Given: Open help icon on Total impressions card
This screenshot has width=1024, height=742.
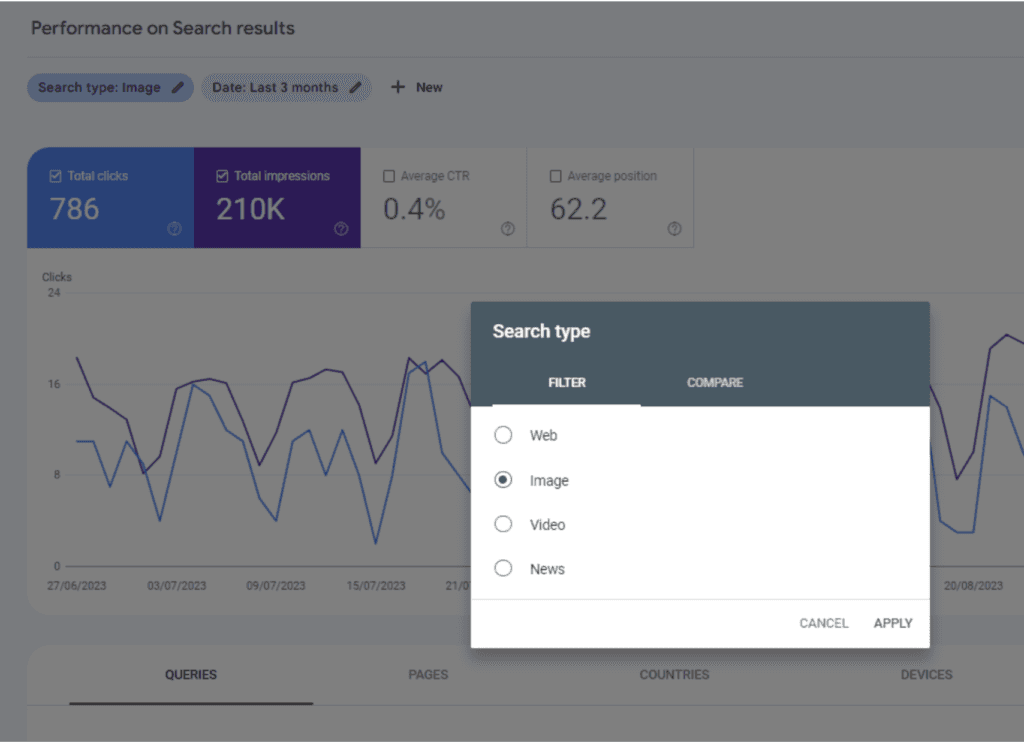Looking at the screenshot, I should click(341, 229).
